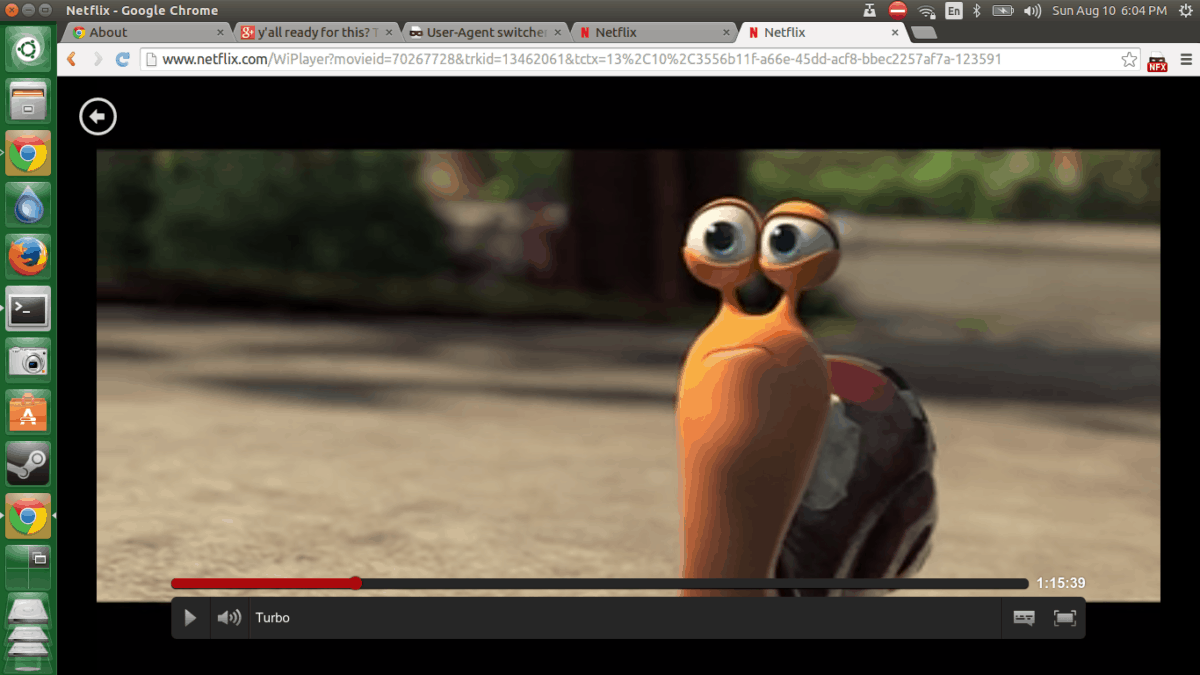The height and width of the screenshot is (675, 1200).
Task: Seek within the red played progress section
Action: (260, 583)
